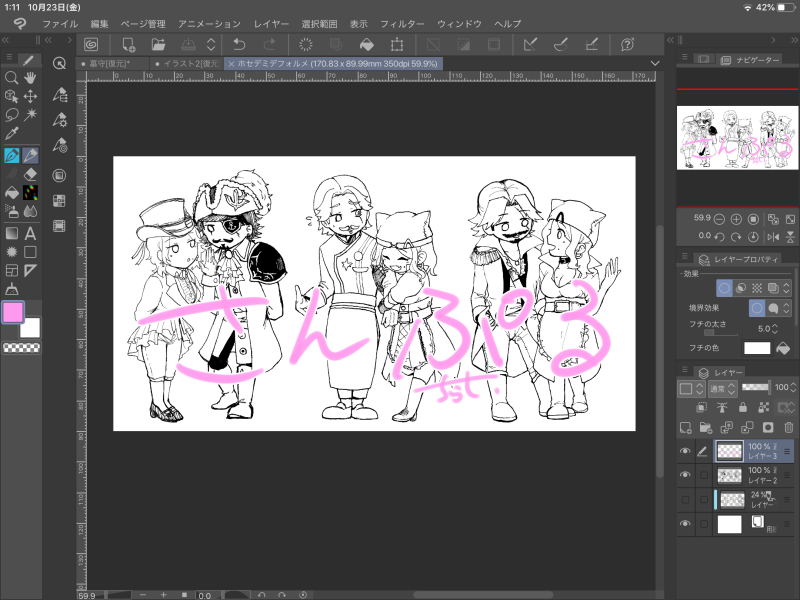Click the white フチの色 swatch

coord(757,348)
